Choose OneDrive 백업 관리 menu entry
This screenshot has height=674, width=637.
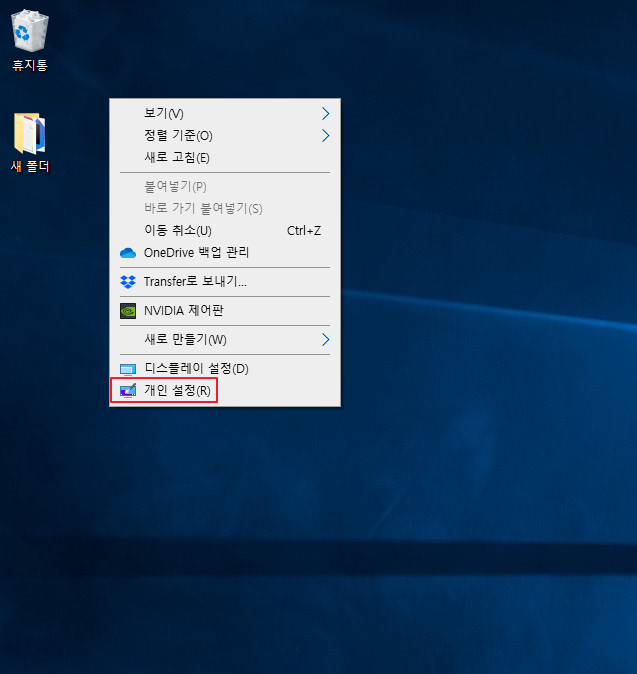click(x=225, y=253)
